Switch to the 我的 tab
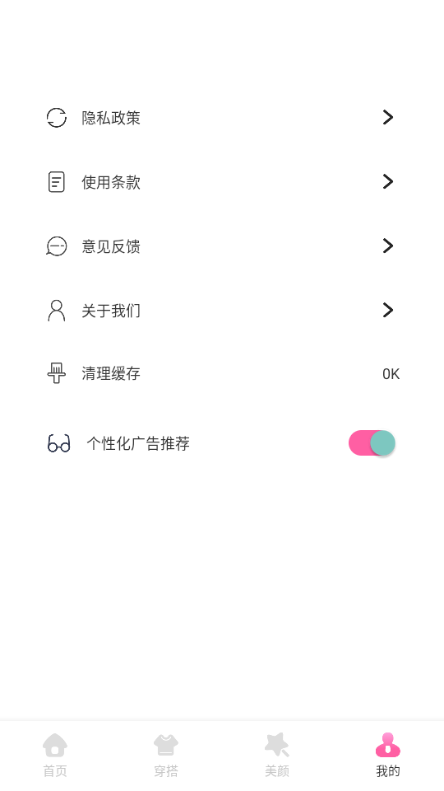The height and width of the screenshot is (791, 444). (388, 755)
